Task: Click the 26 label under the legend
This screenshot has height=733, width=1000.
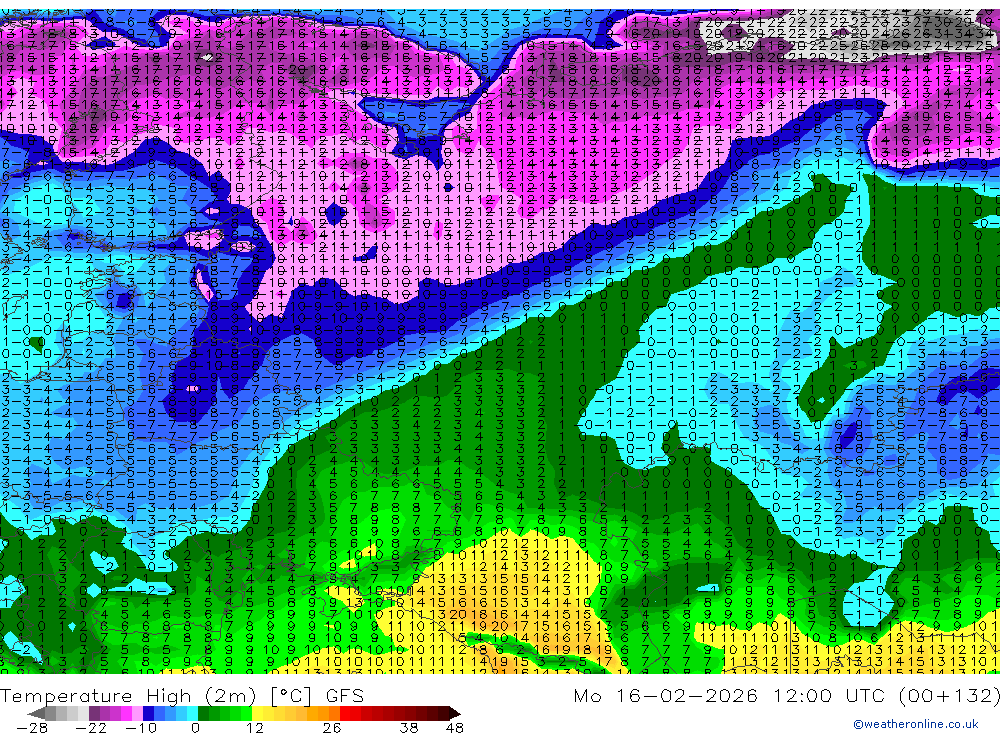Action: pyautogui.click(x=332, y=727)
